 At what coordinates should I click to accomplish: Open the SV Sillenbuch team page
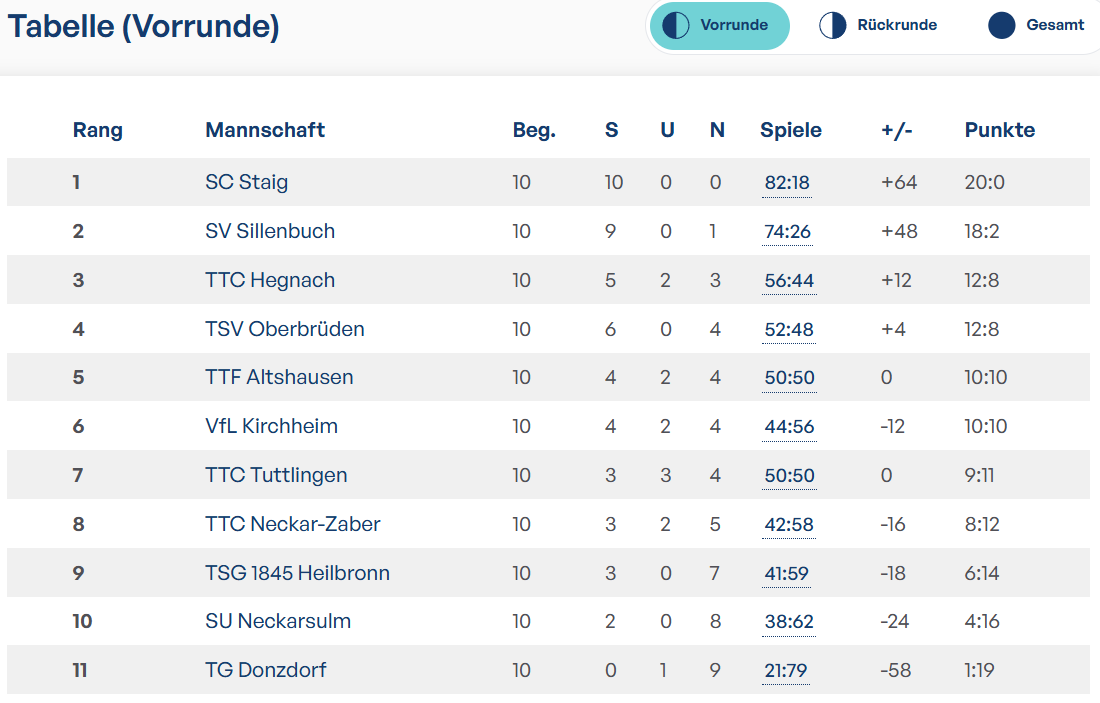[x=270, y=232]
